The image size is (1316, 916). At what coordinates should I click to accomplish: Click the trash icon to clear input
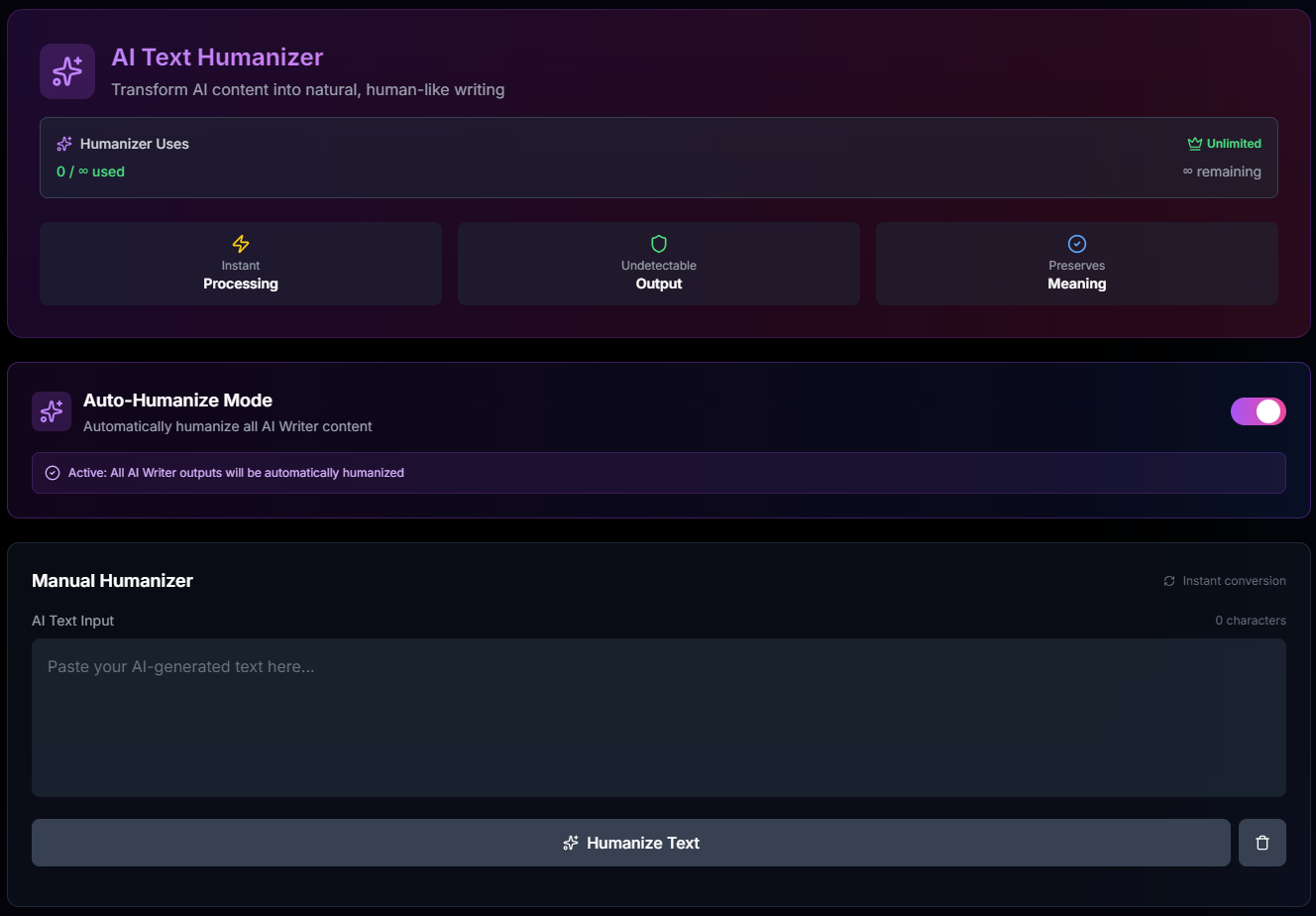tap(1261, 842)
